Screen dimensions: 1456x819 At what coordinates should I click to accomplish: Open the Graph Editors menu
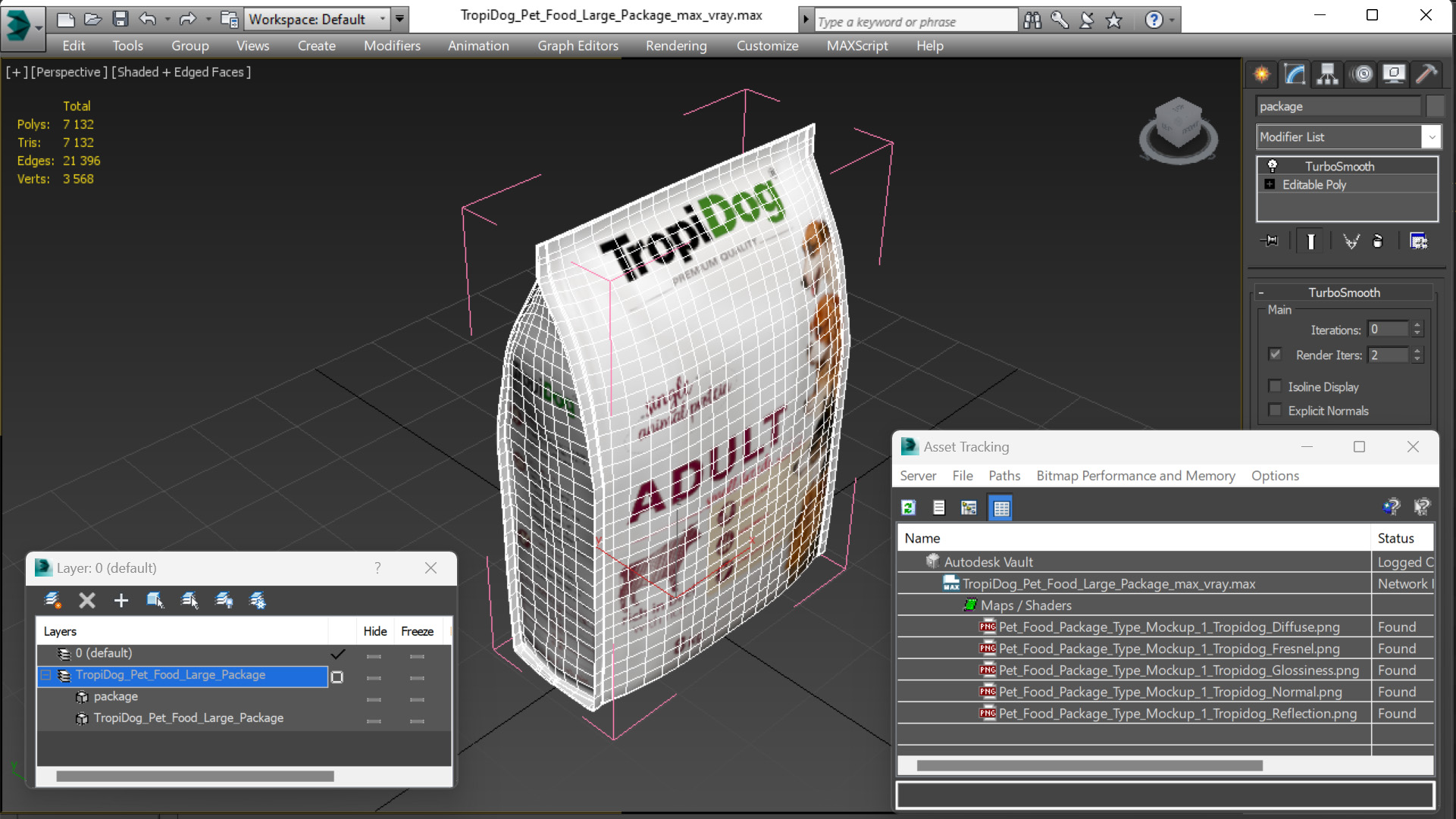pyautogui.click(x=578, y=45)
